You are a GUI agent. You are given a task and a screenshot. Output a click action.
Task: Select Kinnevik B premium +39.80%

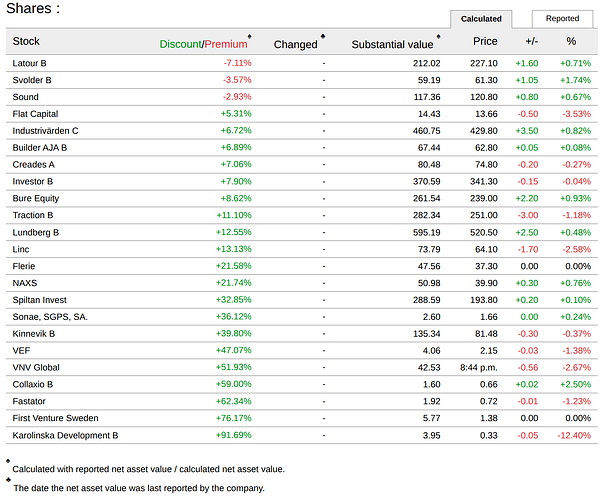coord(234,333)
